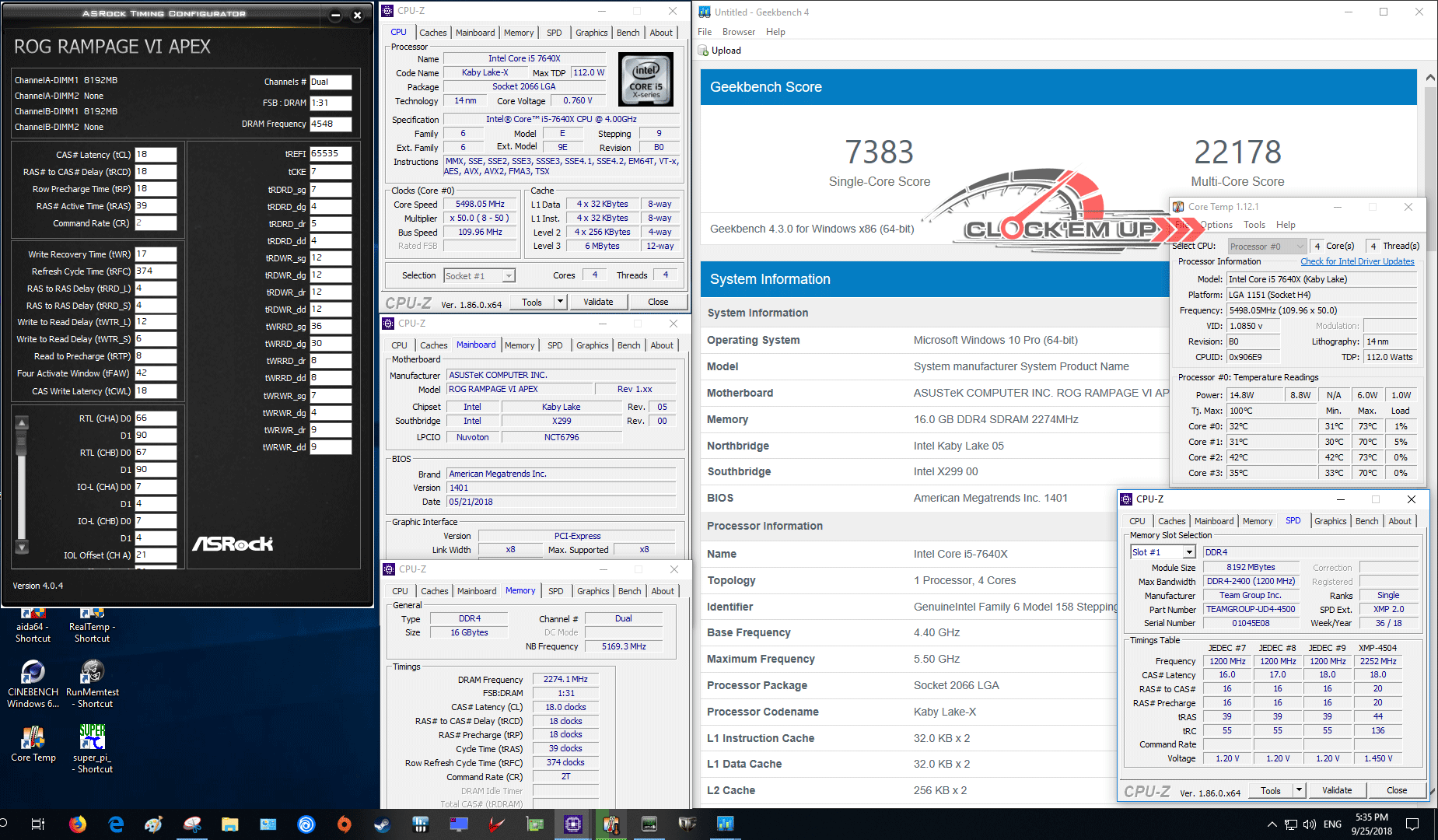Screen dimensions: 1438x840
Task: Open File Explorer from the taskbar
Action: click(x=229, y=824)
